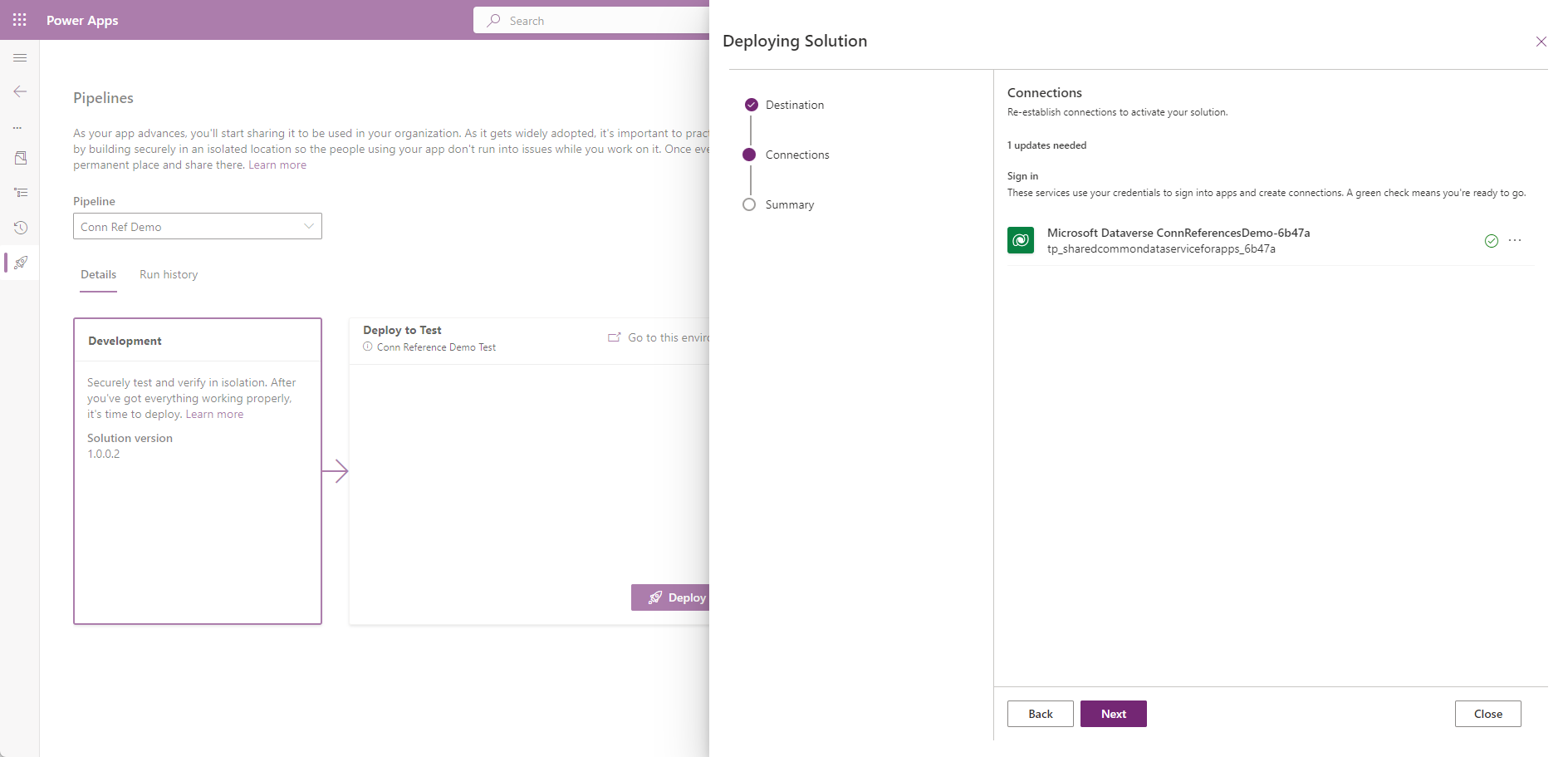Screen dimensions: 1568x757
Task: Collapse the left navigation hamburger menu
Action: 20,58
